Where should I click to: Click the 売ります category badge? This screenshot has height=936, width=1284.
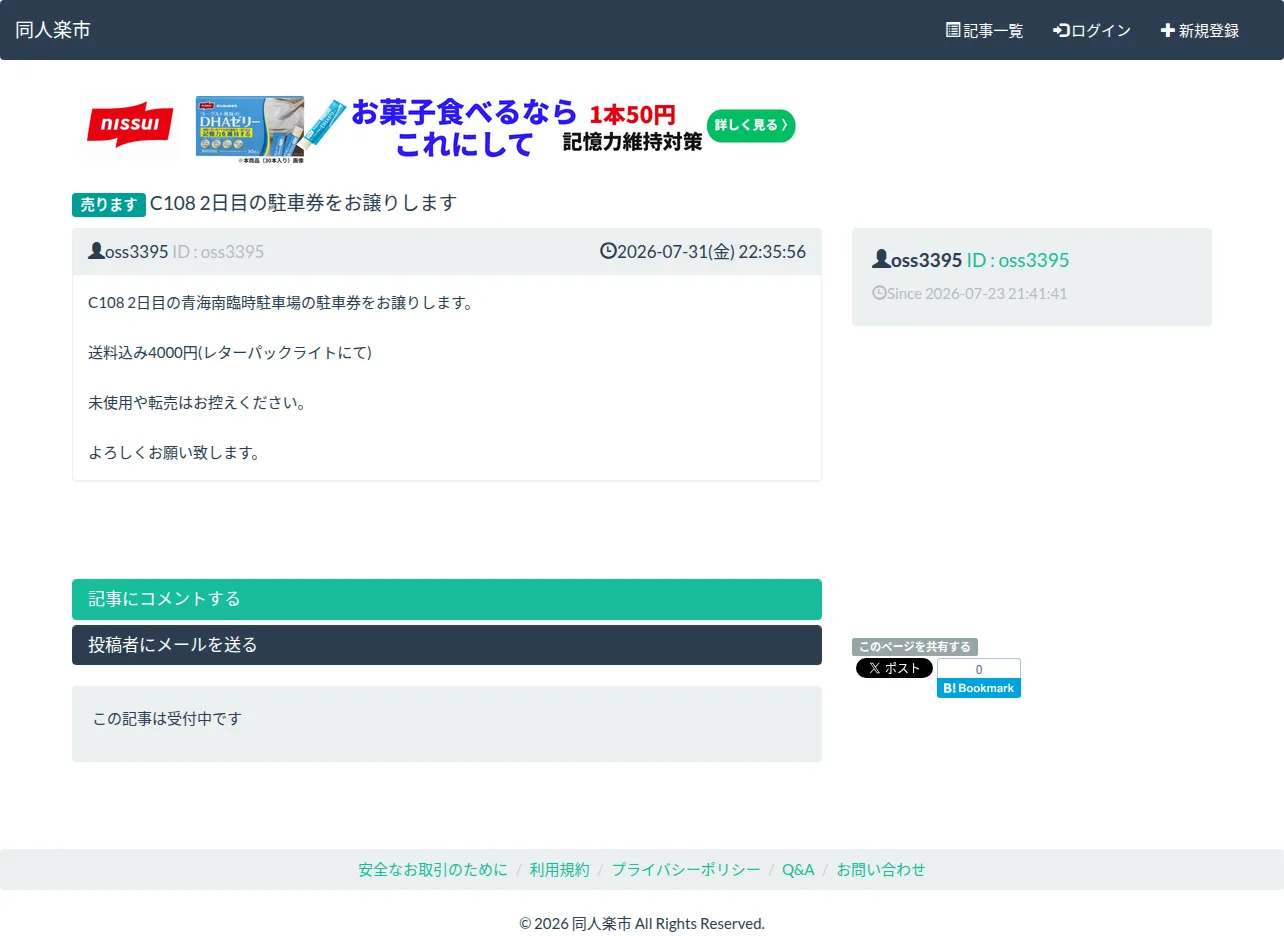pyautogui.click(x=109, y=204)
